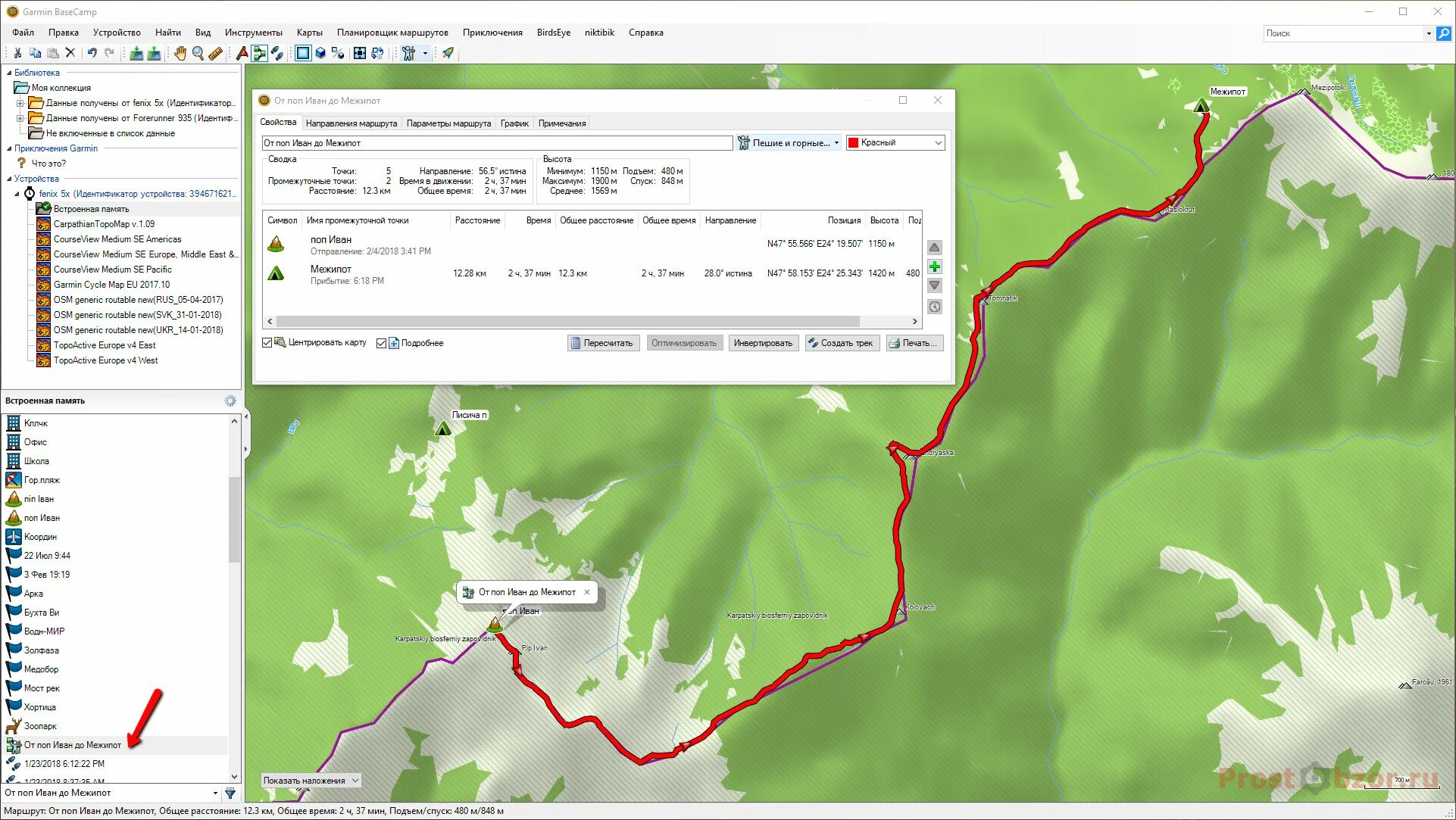Click the green plus add point icon
This screenshot has width=1456, height=820.
pyautogui.click(x=935, y=267)
